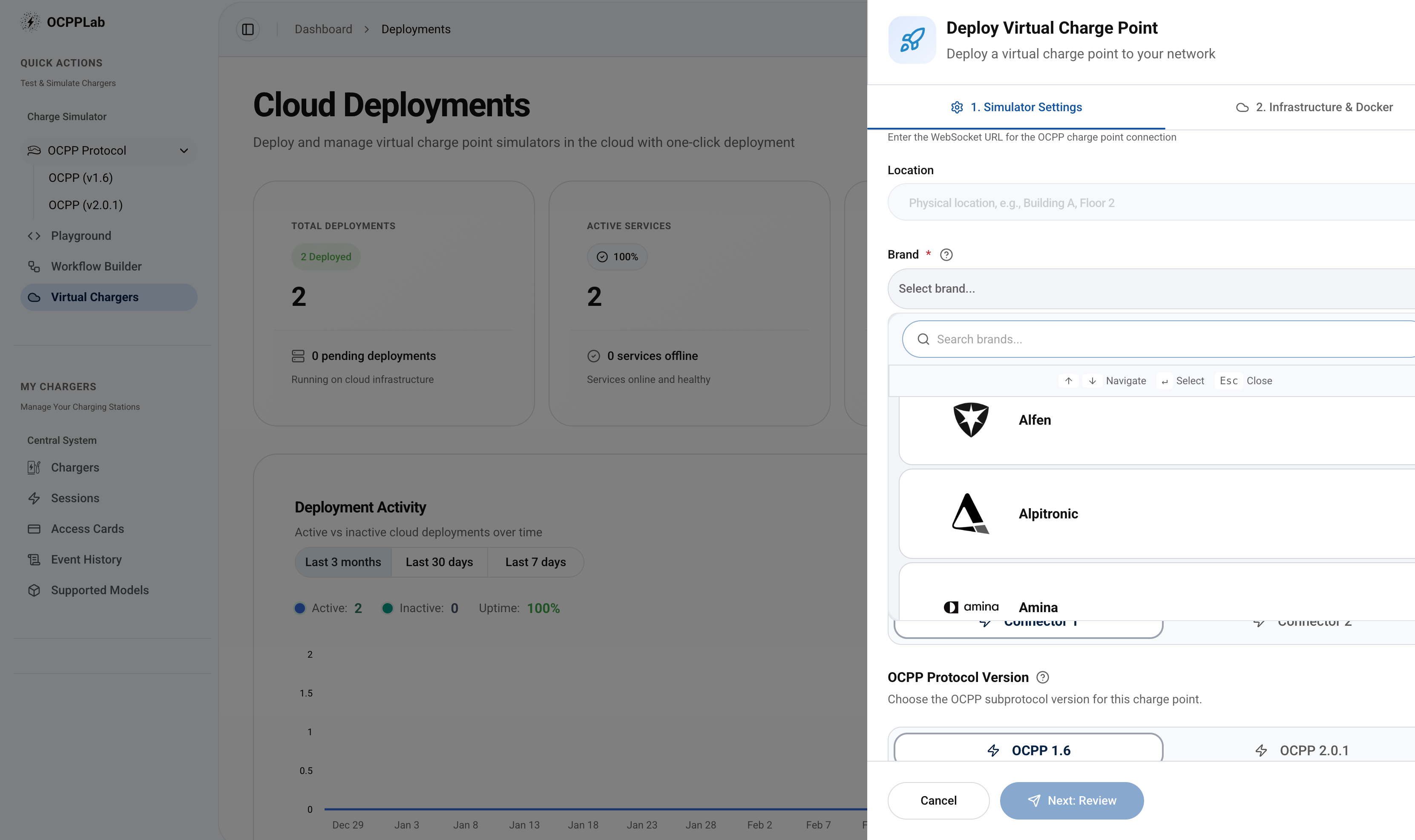
Task: Open the Select brand dropdown
Action: coord(1151,289)
